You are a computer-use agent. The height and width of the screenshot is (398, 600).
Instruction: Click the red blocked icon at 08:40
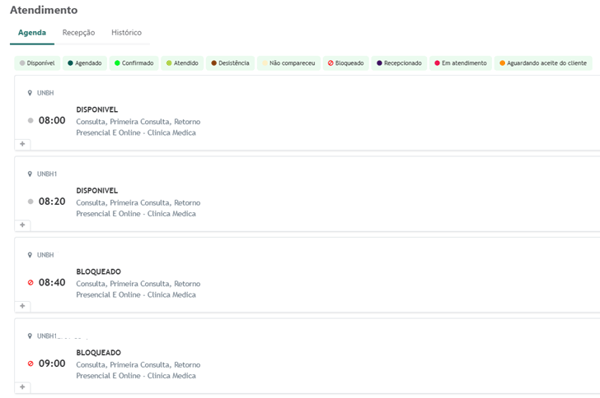(x=31, y=282)
